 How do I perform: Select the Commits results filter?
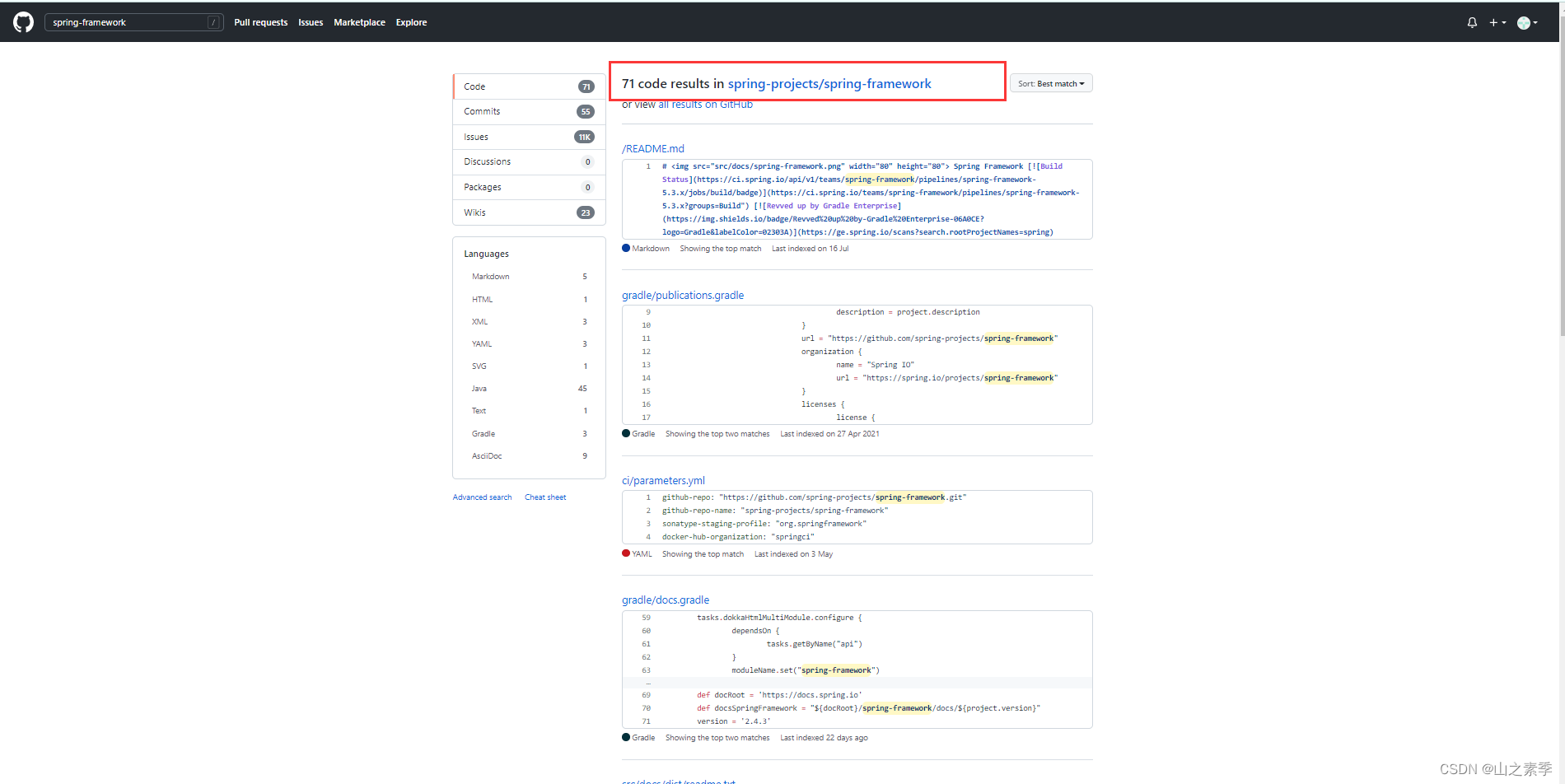(529, 112)
